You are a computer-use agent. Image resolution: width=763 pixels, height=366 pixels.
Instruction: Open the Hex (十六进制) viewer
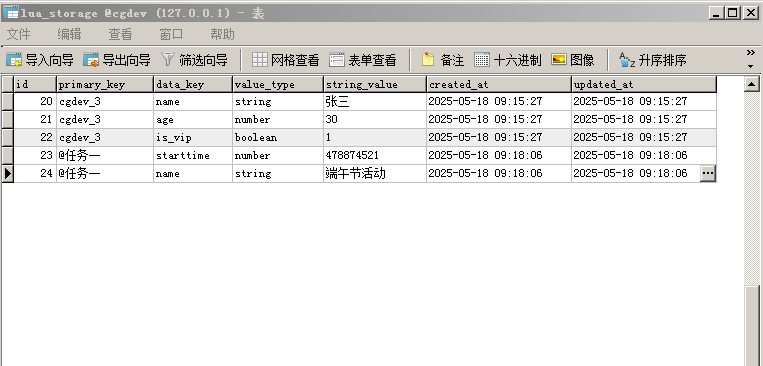pyautogui.click(x=508, y=60)
